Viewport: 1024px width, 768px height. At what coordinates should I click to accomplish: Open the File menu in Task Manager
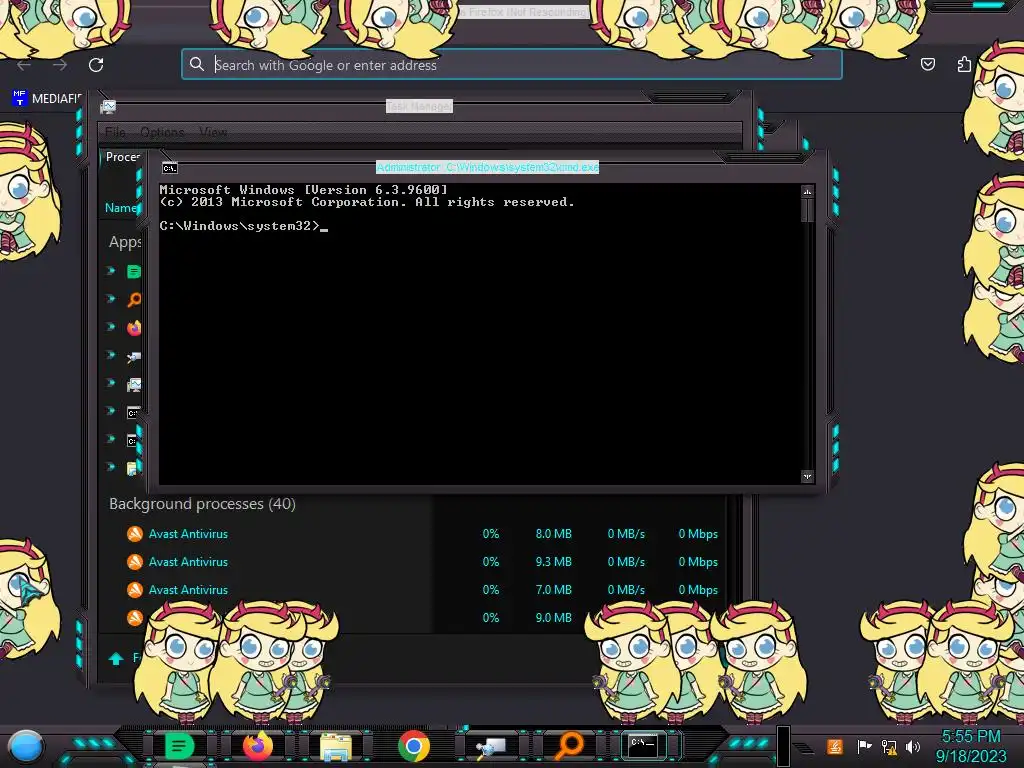pos(115,132)
